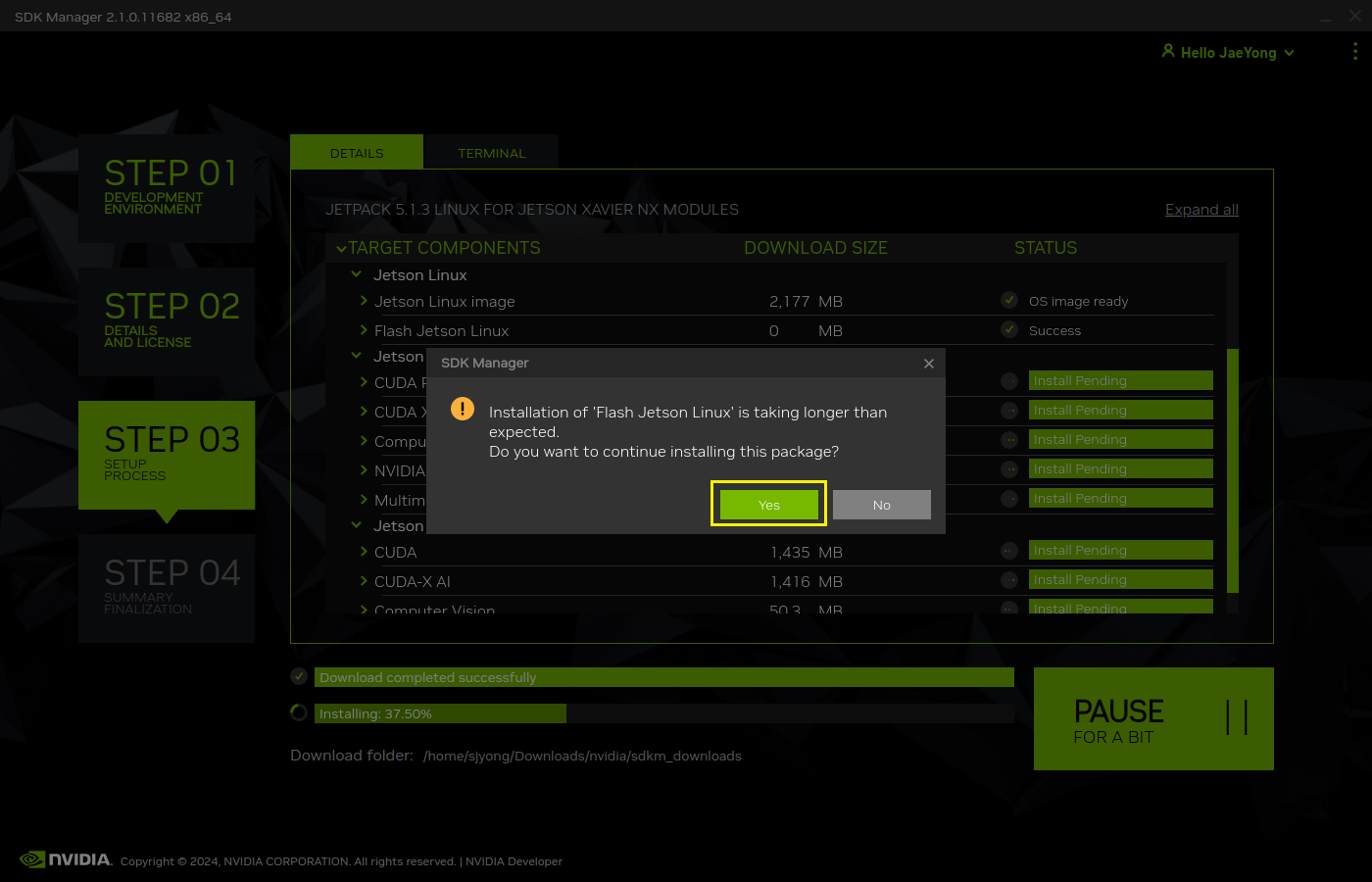Open the three-dot options menu
Screen dimensions: 1372x882
[1355, 52]
